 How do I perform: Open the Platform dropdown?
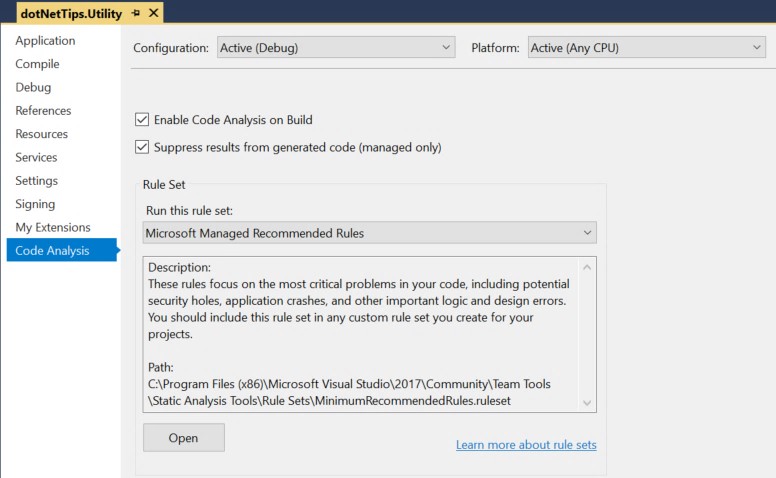(646, 47)
